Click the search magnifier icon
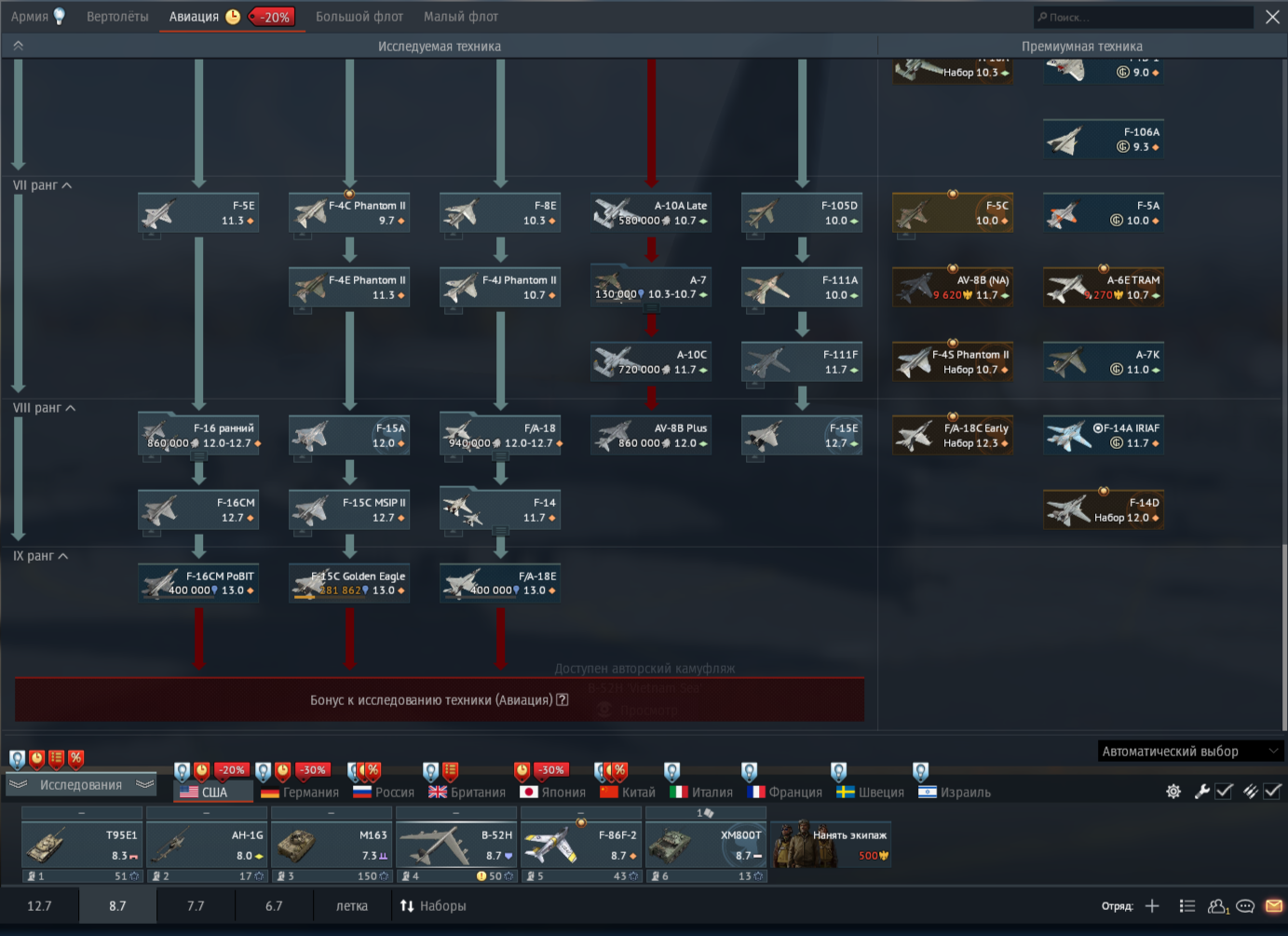The image size is (1288, 936). coord(1041,17)
